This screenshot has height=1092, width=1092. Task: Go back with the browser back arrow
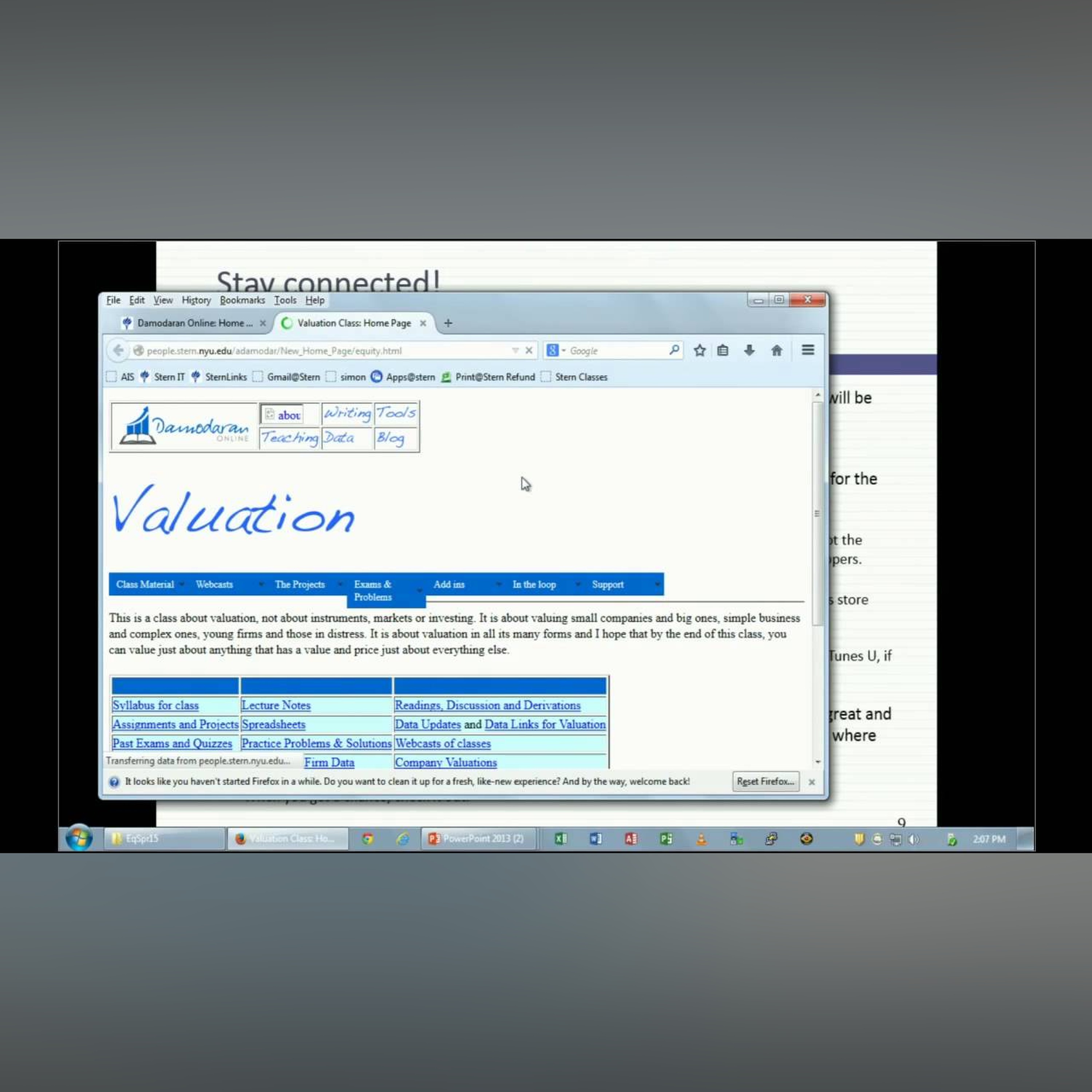tap(118, 351)
